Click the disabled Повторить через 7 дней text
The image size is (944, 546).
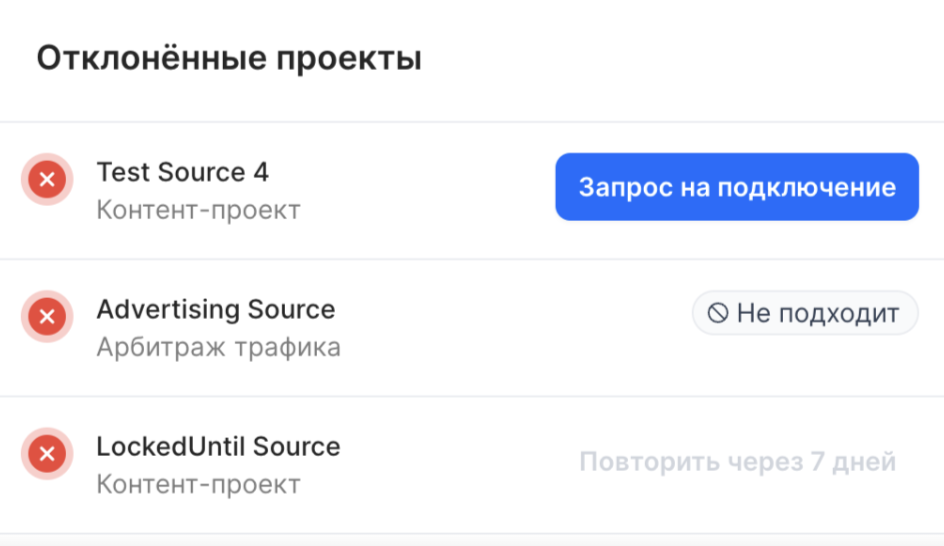tap(738, 462)
